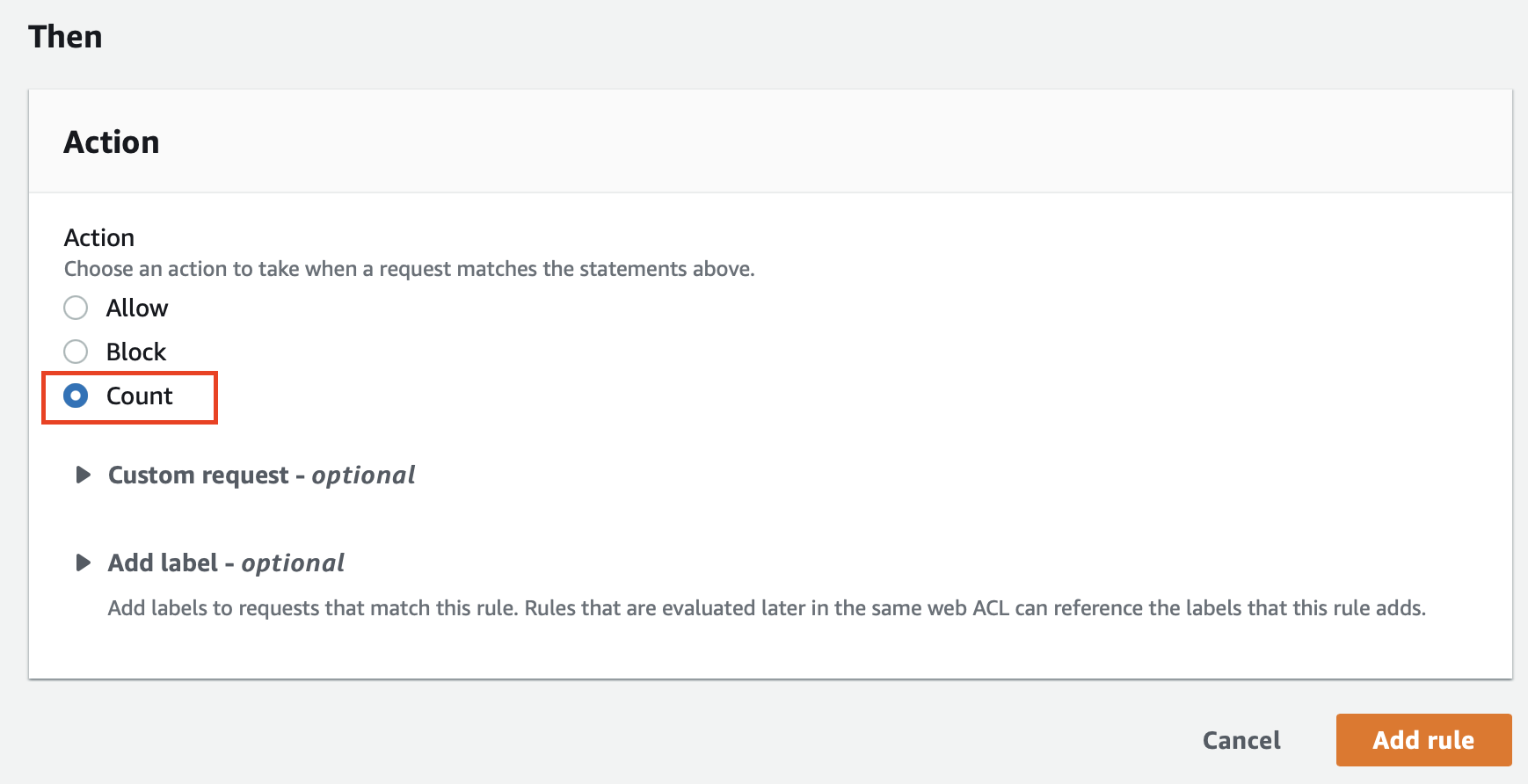Click the red highlight box around Count
Viewport: 1528px width, 784px height.
click(x=129, y=398)
